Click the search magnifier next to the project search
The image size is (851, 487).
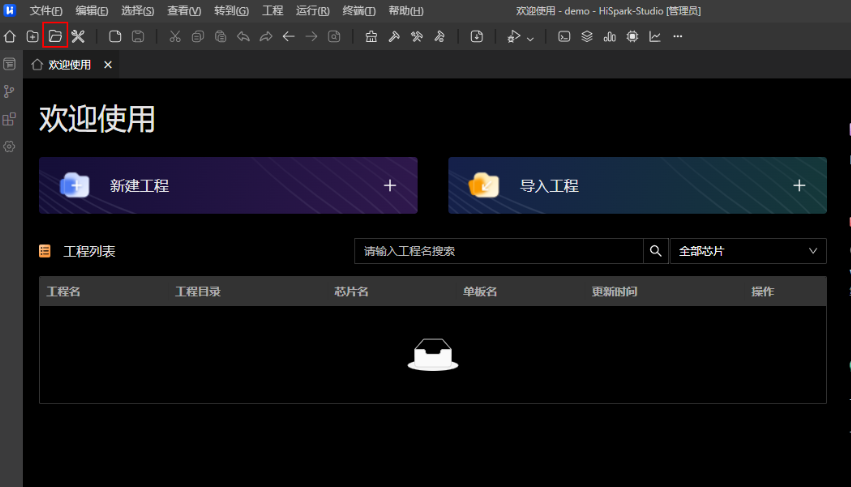(656, 251)
